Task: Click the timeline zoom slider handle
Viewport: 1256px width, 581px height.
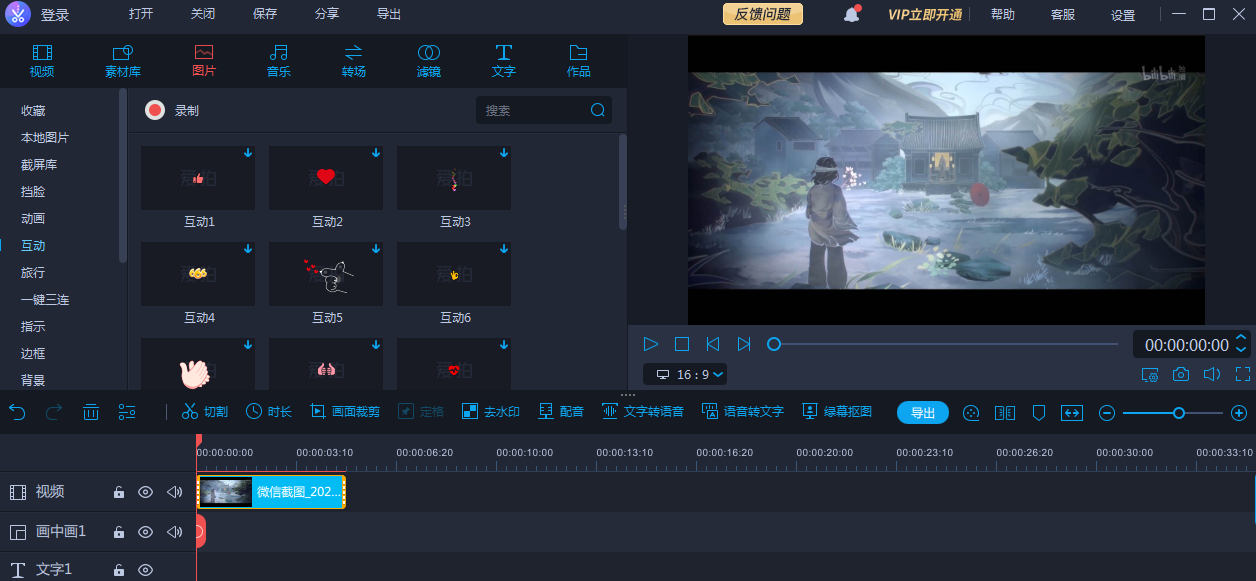Action: point(1179,413)
